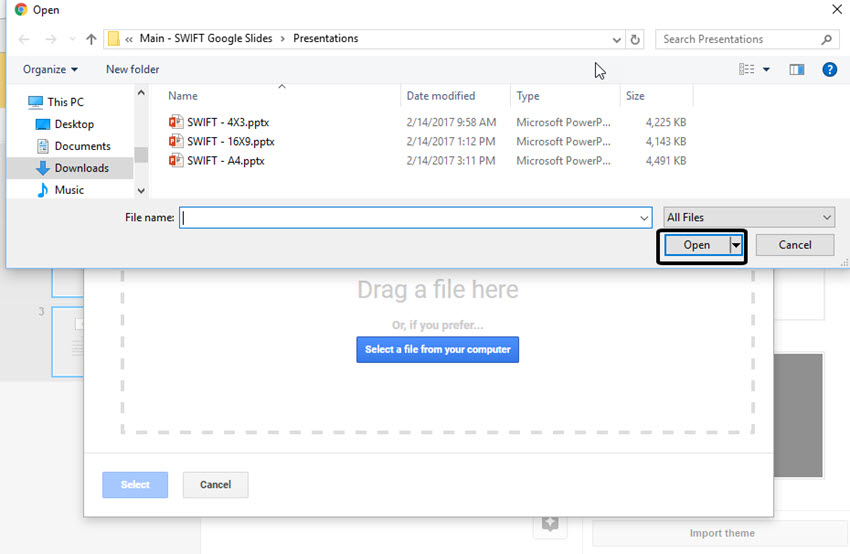Image resolution: width=850 pixels, height=554 pixels.
Task: Click the search magnifier icon
Action: pyautogui.click(x=826, y=39)
